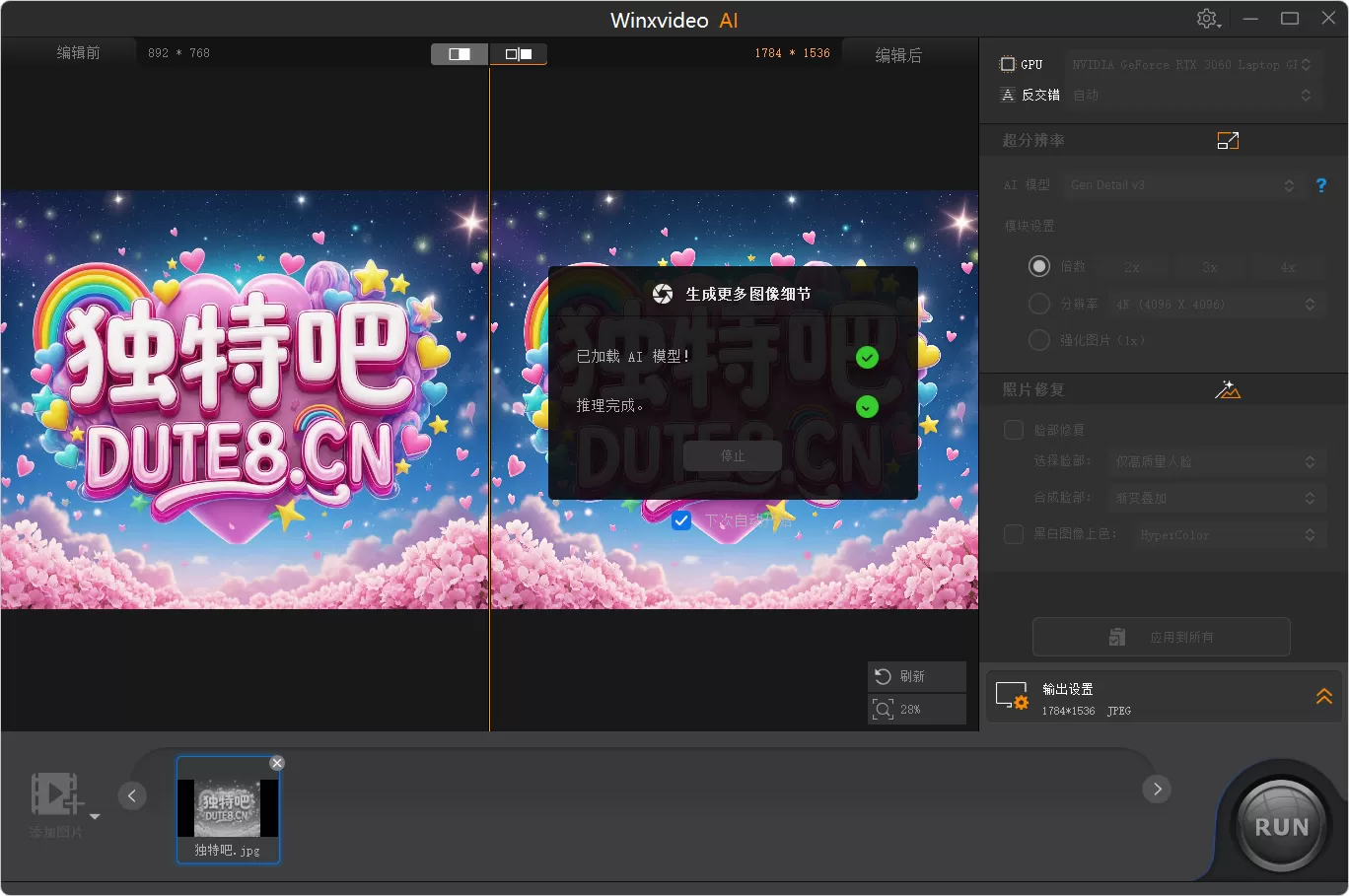The height and width of the screenshot is (896, 1349).
Task: Click the 照片修复 magic wand icon
Action: point(1228,389)
